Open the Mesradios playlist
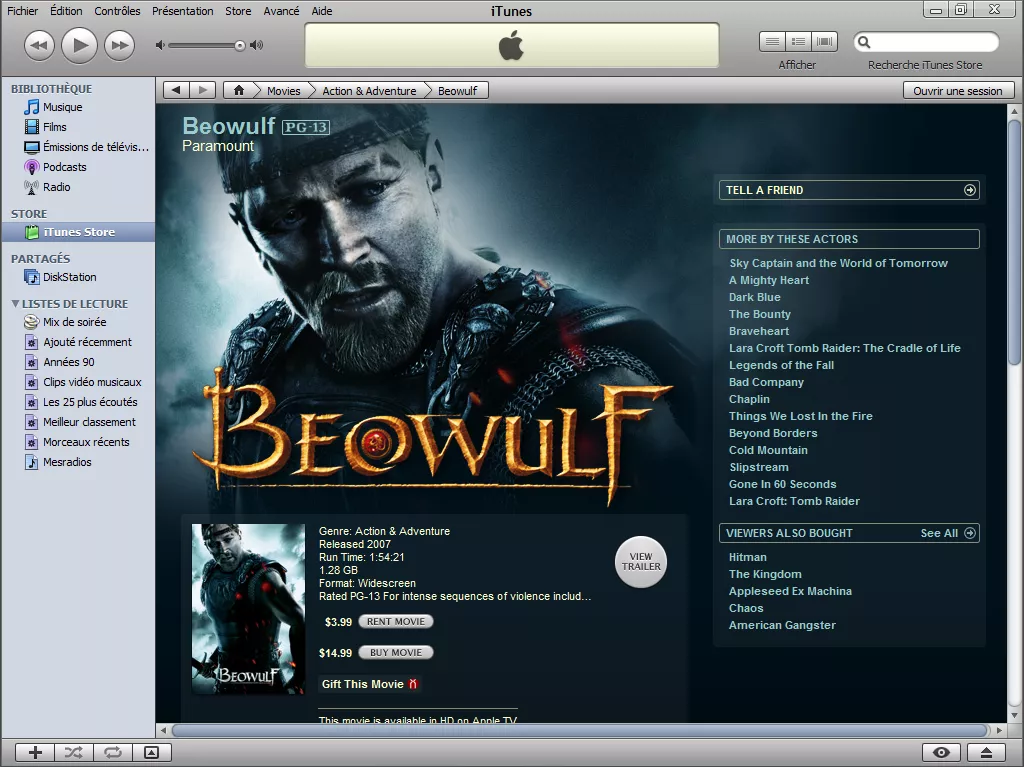Viewport: 1024px width, 767px height. coord(78,462)
